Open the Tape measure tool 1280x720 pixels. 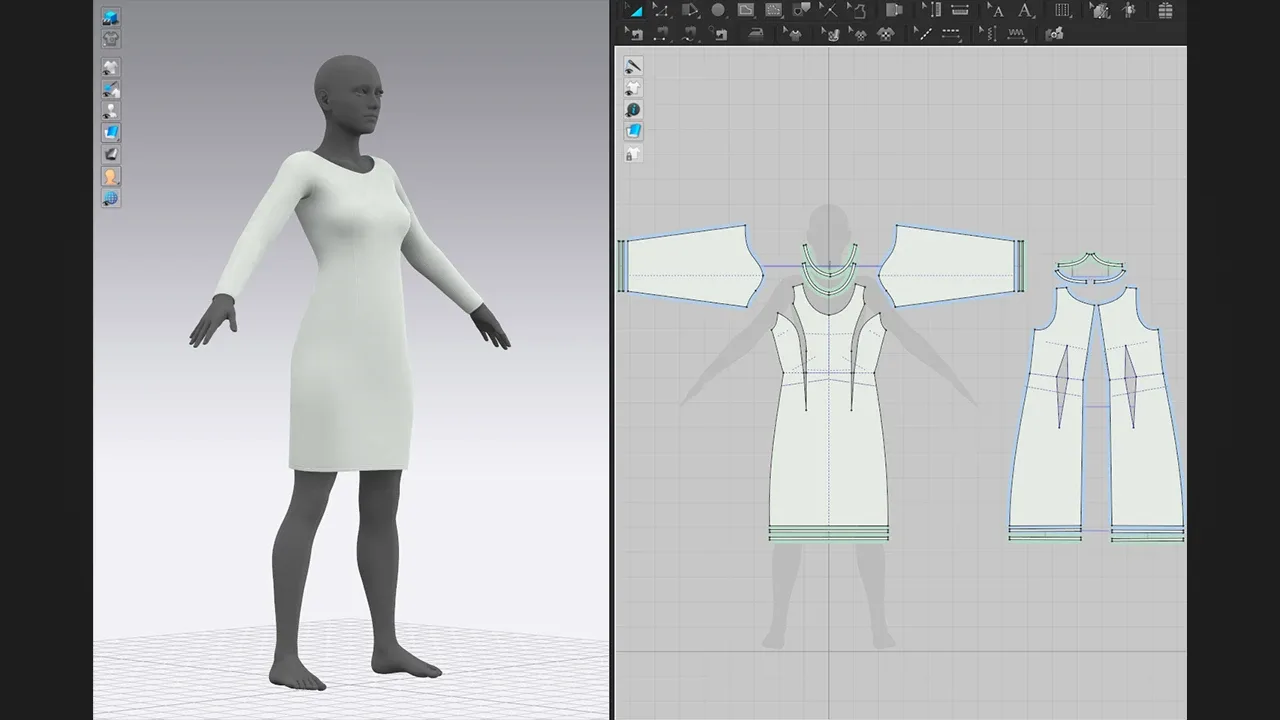[x=960, y=10]
